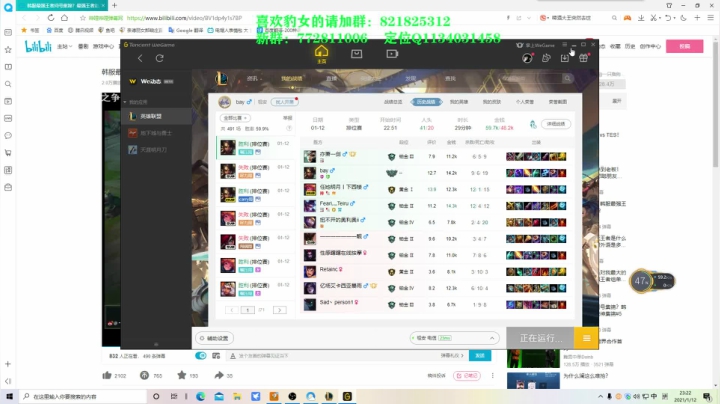Select 地下城与勇士 in WeGame sidebar

156,133
